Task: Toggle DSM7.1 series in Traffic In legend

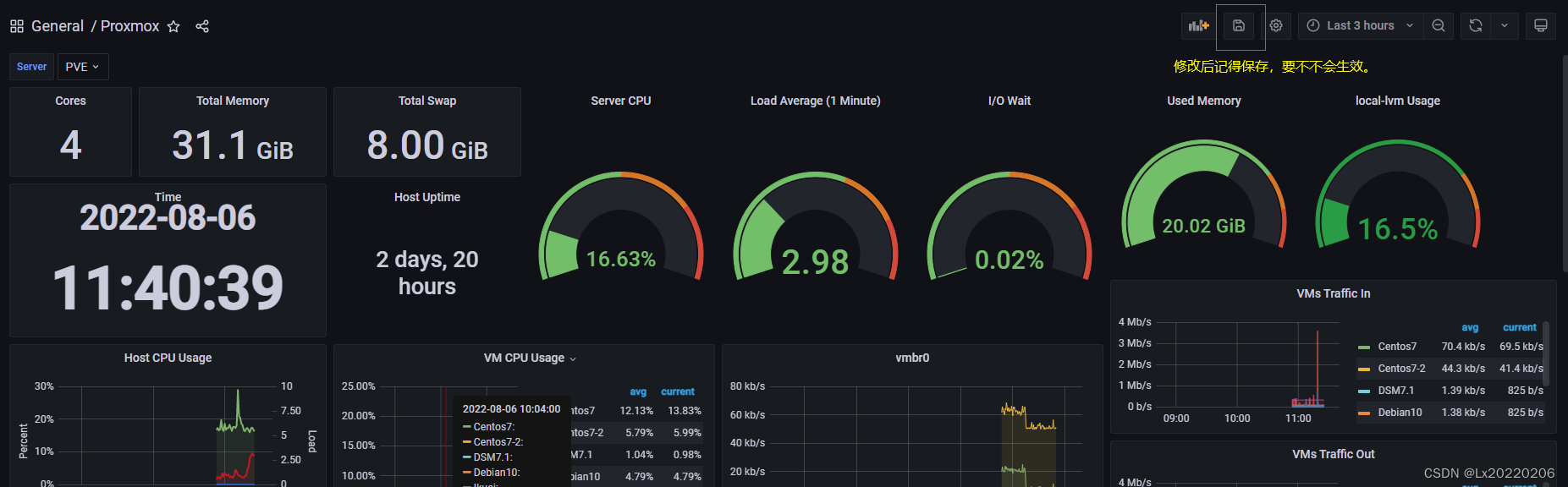Action: point(1396,391)
